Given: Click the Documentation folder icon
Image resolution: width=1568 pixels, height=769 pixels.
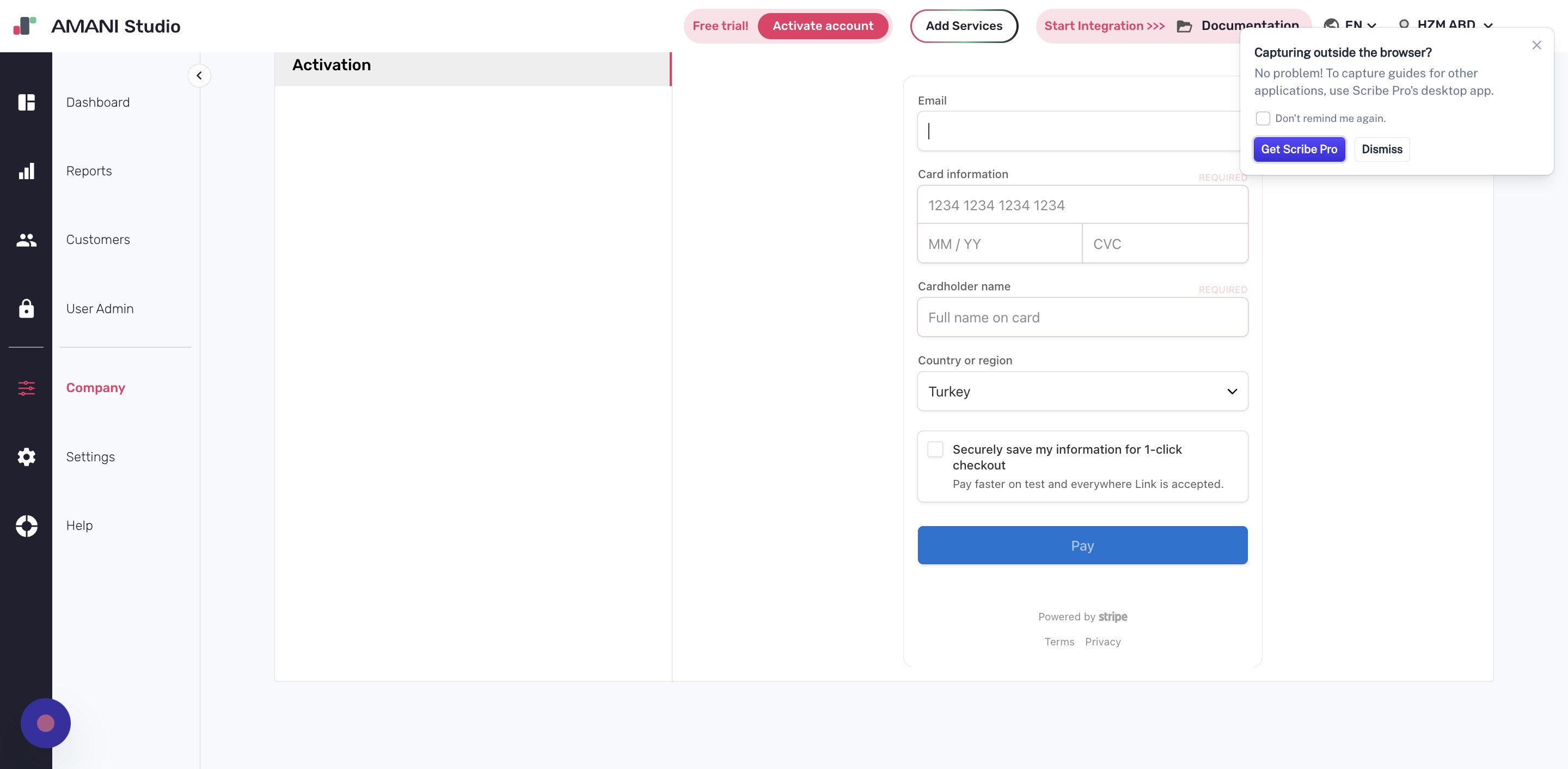Looking at the screenshot, I should 1184,26.
